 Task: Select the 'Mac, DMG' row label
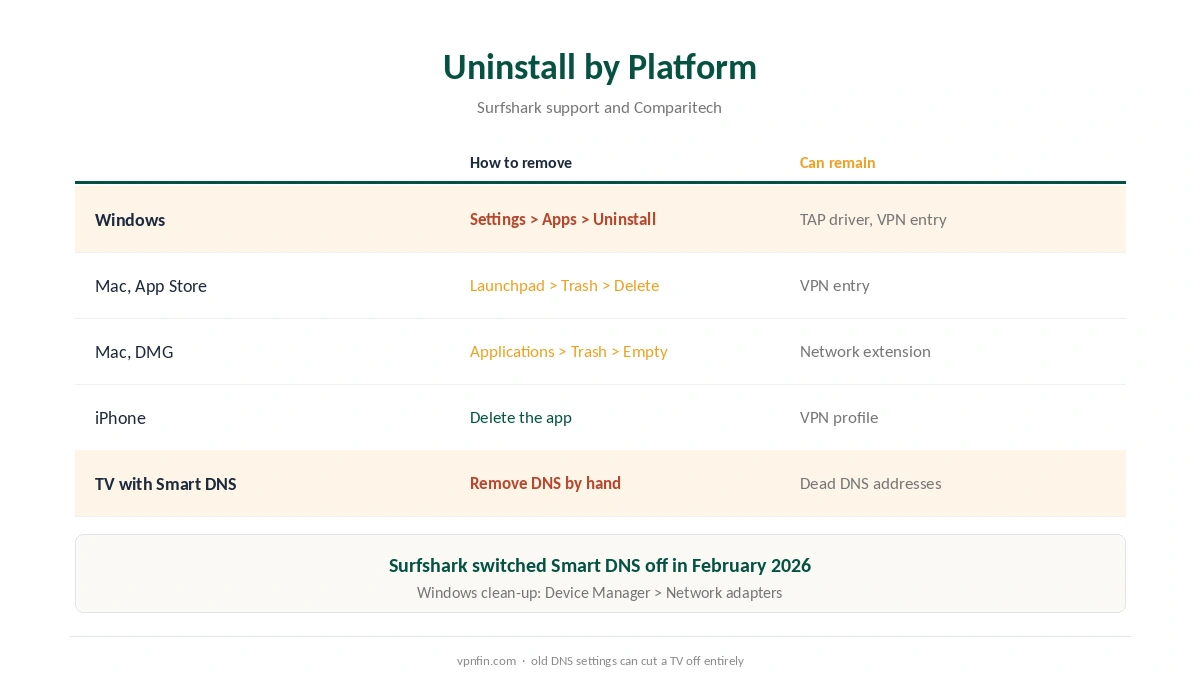134,351
